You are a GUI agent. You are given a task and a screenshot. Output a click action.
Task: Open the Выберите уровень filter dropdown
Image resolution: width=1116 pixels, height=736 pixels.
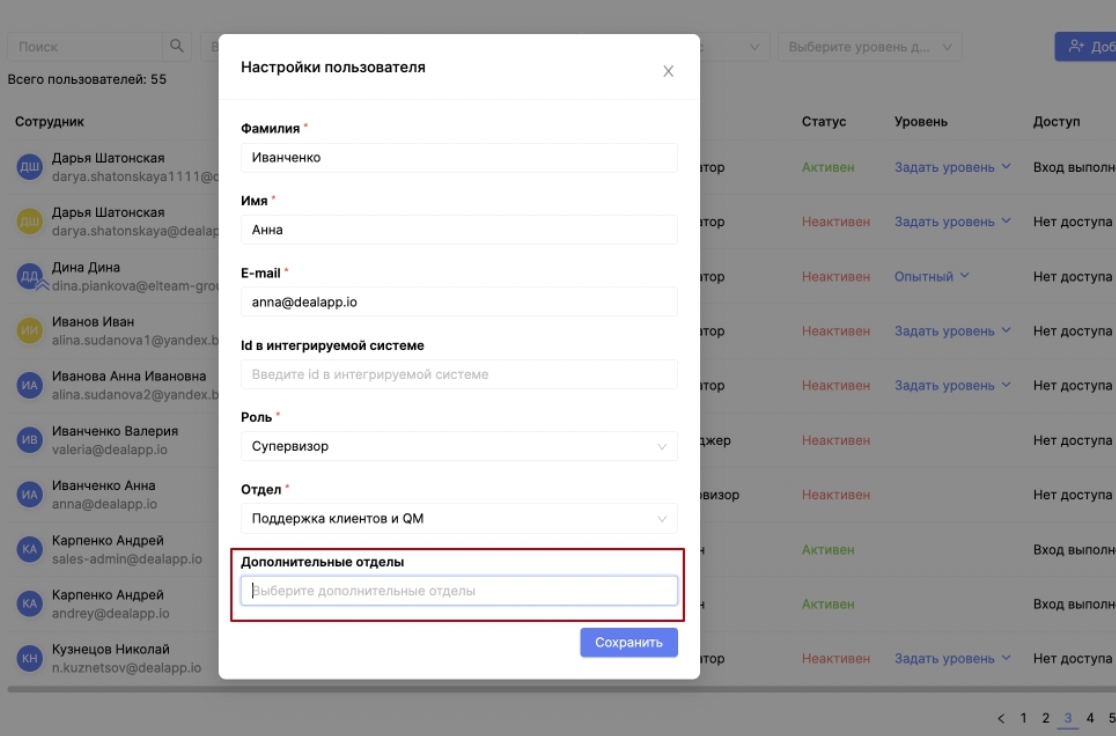coord(869,47)
